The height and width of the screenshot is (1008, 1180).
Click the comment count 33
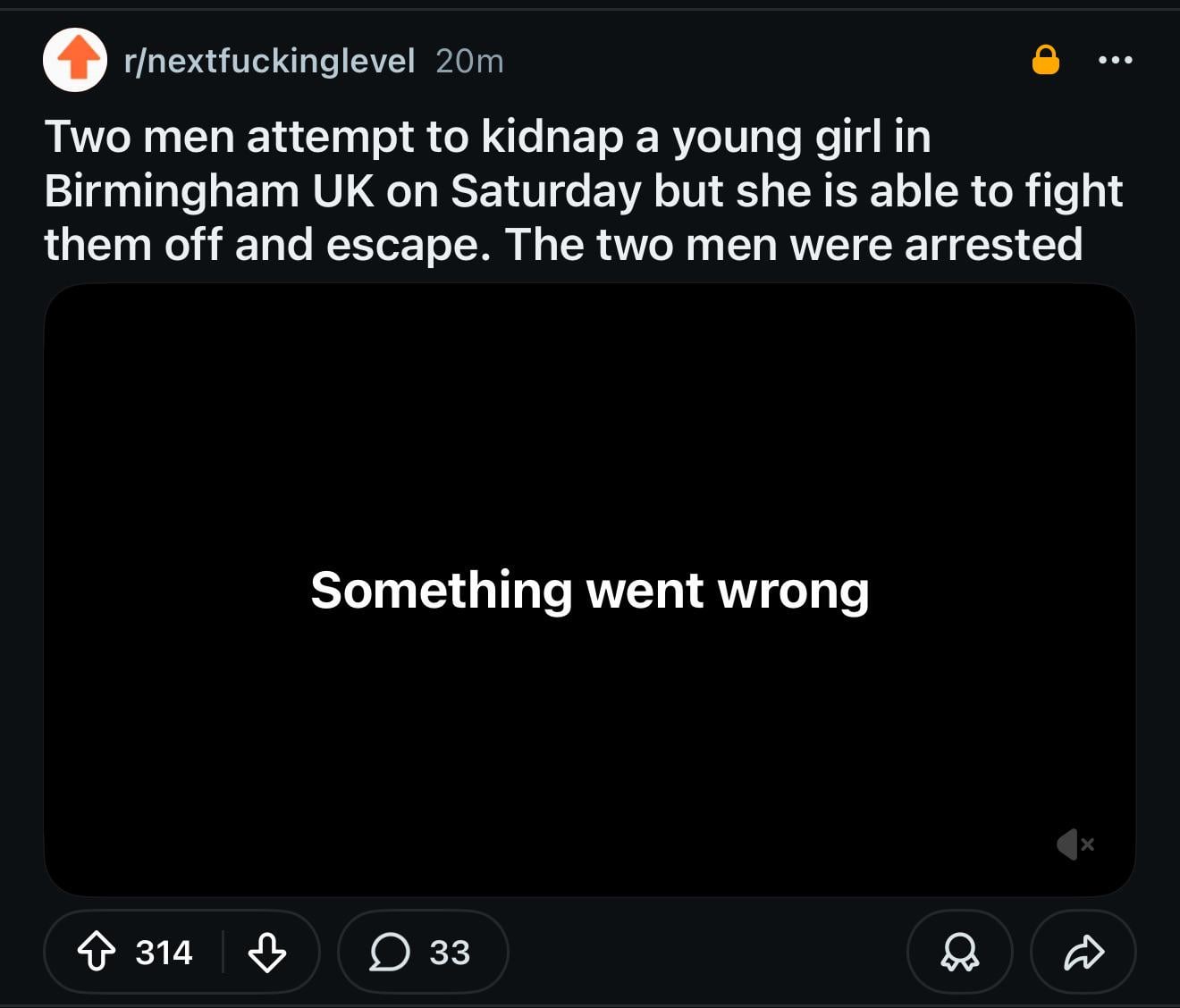point(449,953)
